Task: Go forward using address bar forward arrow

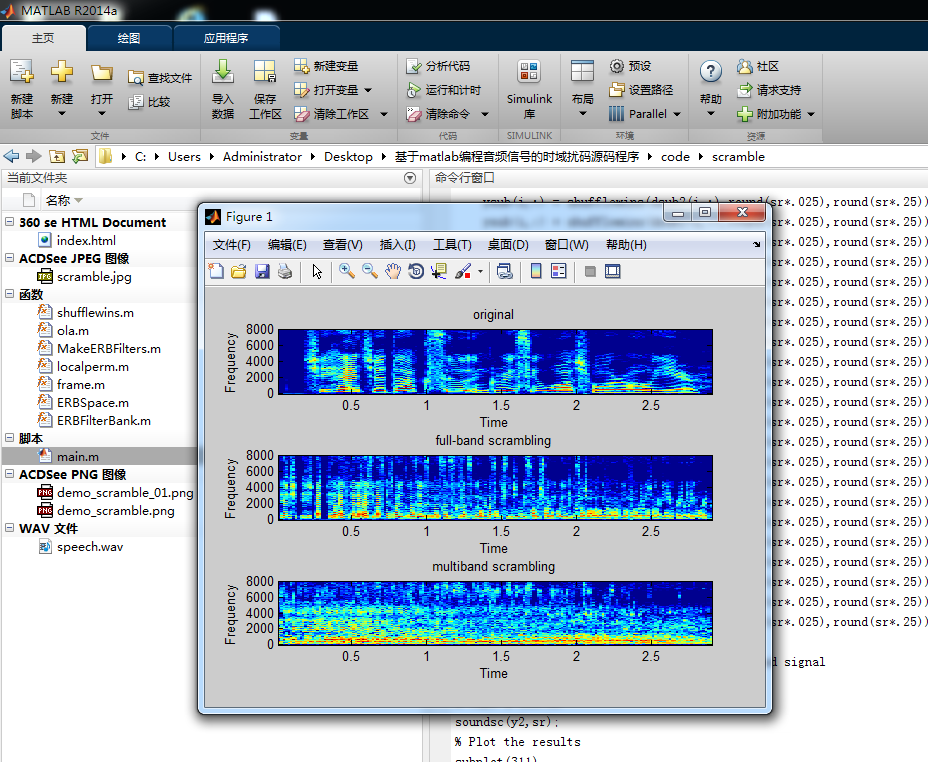Action: 34,156
